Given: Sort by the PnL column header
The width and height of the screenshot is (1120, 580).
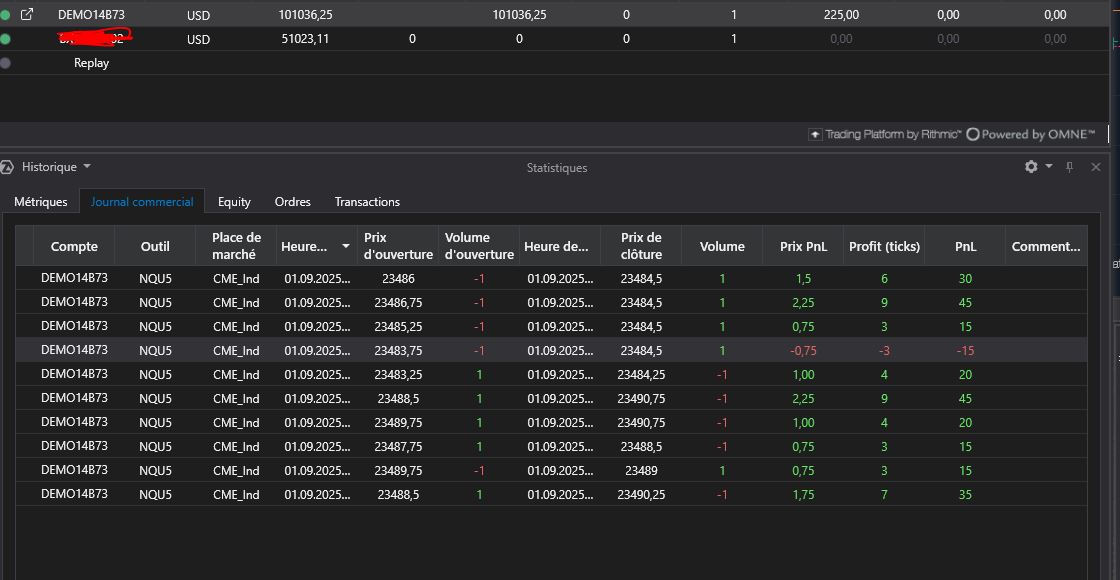Looking at the screenshot, I should [x=964, y=246].
